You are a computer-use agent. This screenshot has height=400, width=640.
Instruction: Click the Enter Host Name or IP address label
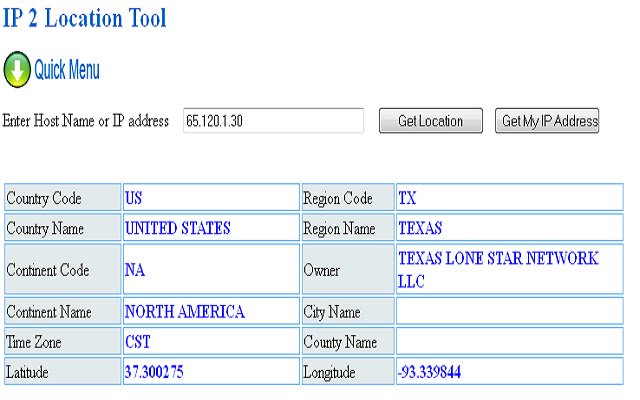(x=86, y=121)
